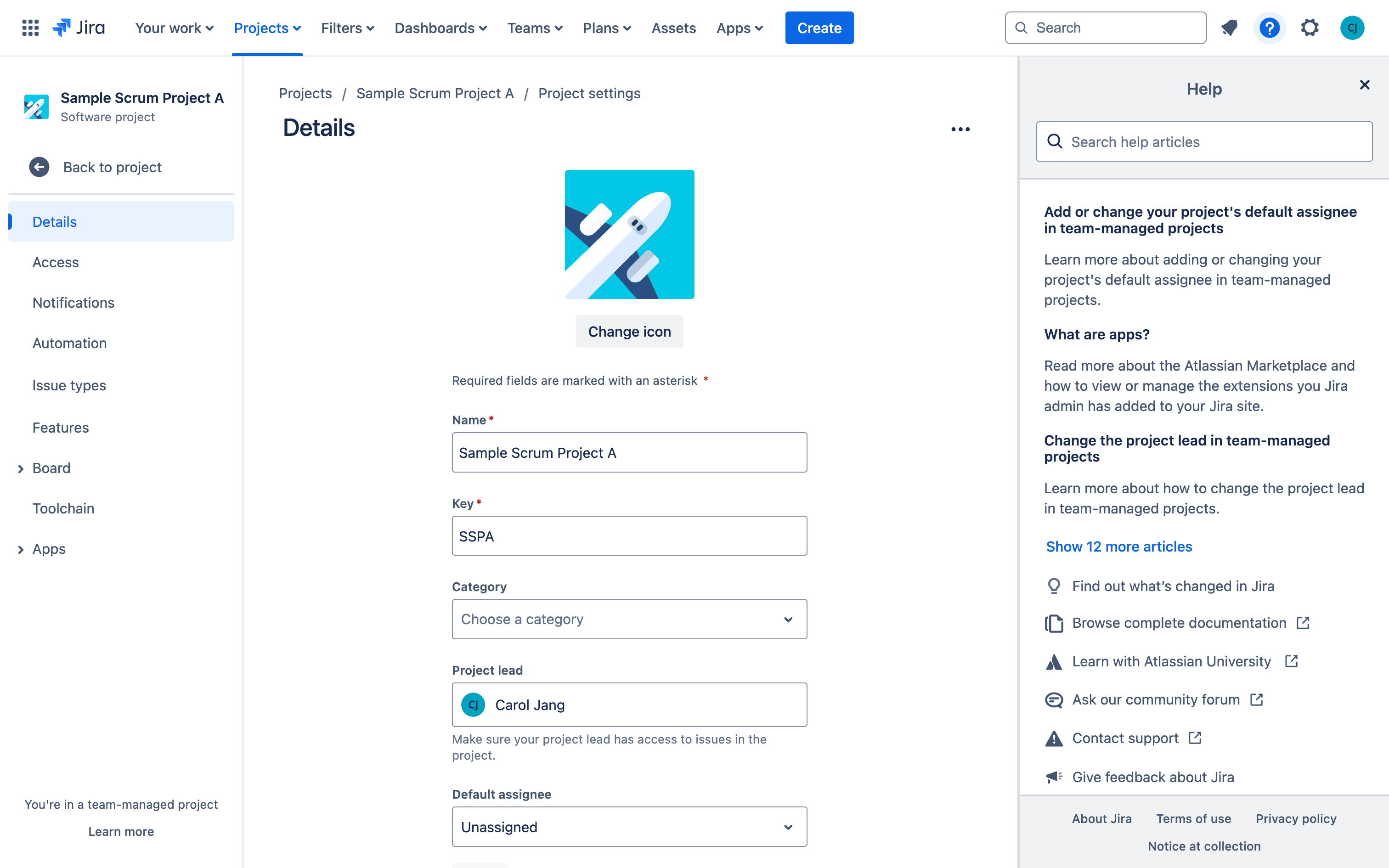Image resolution: width=1389 pixels, height=868 pixels.
Task: Expand the Apps section in sidebar
Action: point(20,548)
